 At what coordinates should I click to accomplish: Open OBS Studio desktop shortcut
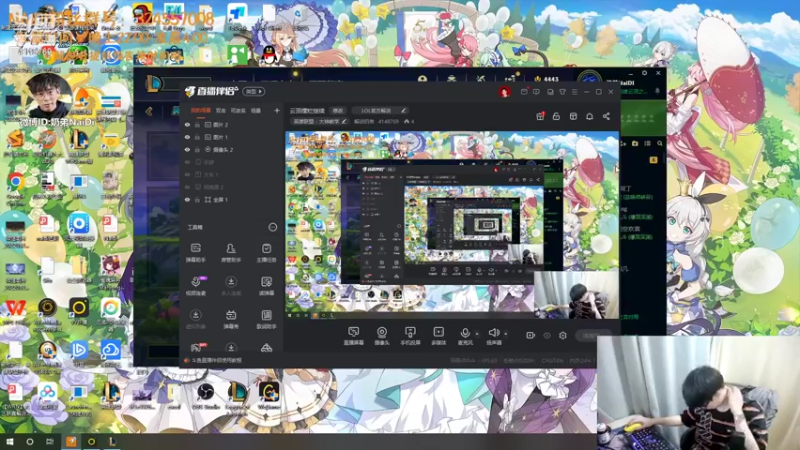(x=206, y=396)
